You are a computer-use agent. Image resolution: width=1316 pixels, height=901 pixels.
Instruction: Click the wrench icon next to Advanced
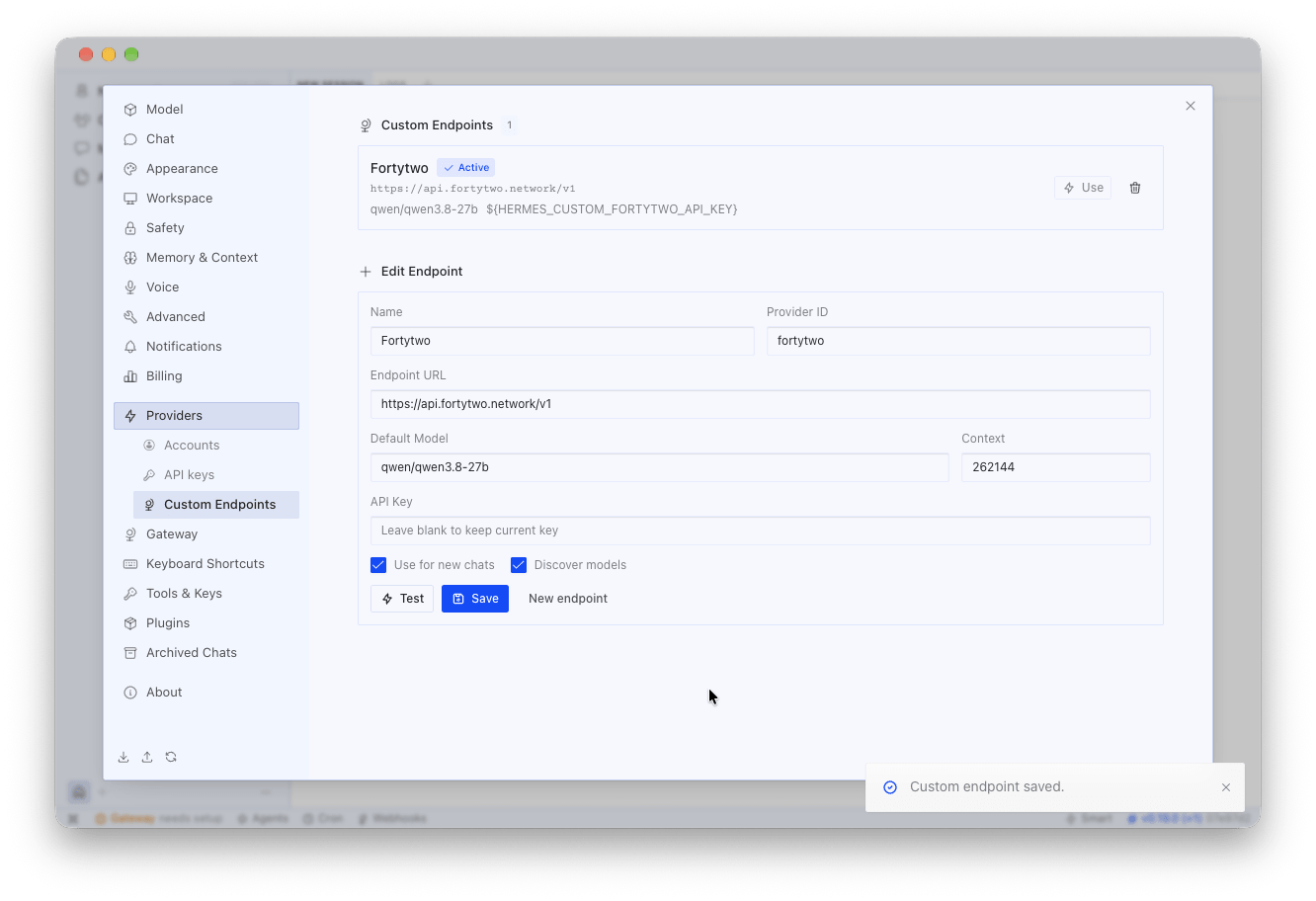(x=130, y=317)
